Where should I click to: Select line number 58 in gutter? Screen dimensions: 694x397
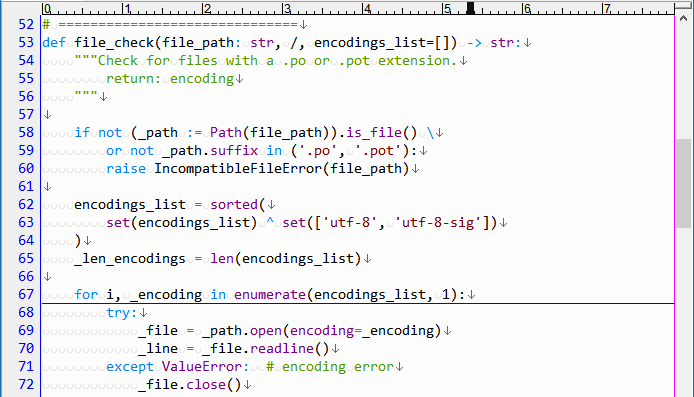[26, 132]
